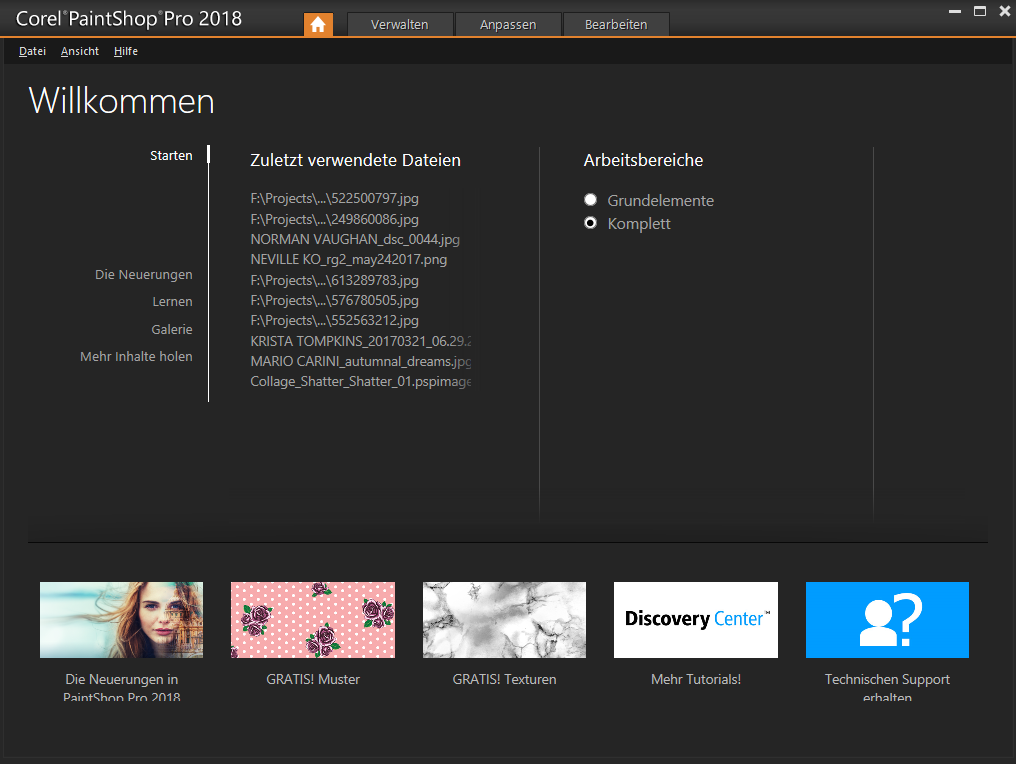Switch to the Bearbeiten tab
This screenshot has width=1016, height=764.
pos(616,25)
